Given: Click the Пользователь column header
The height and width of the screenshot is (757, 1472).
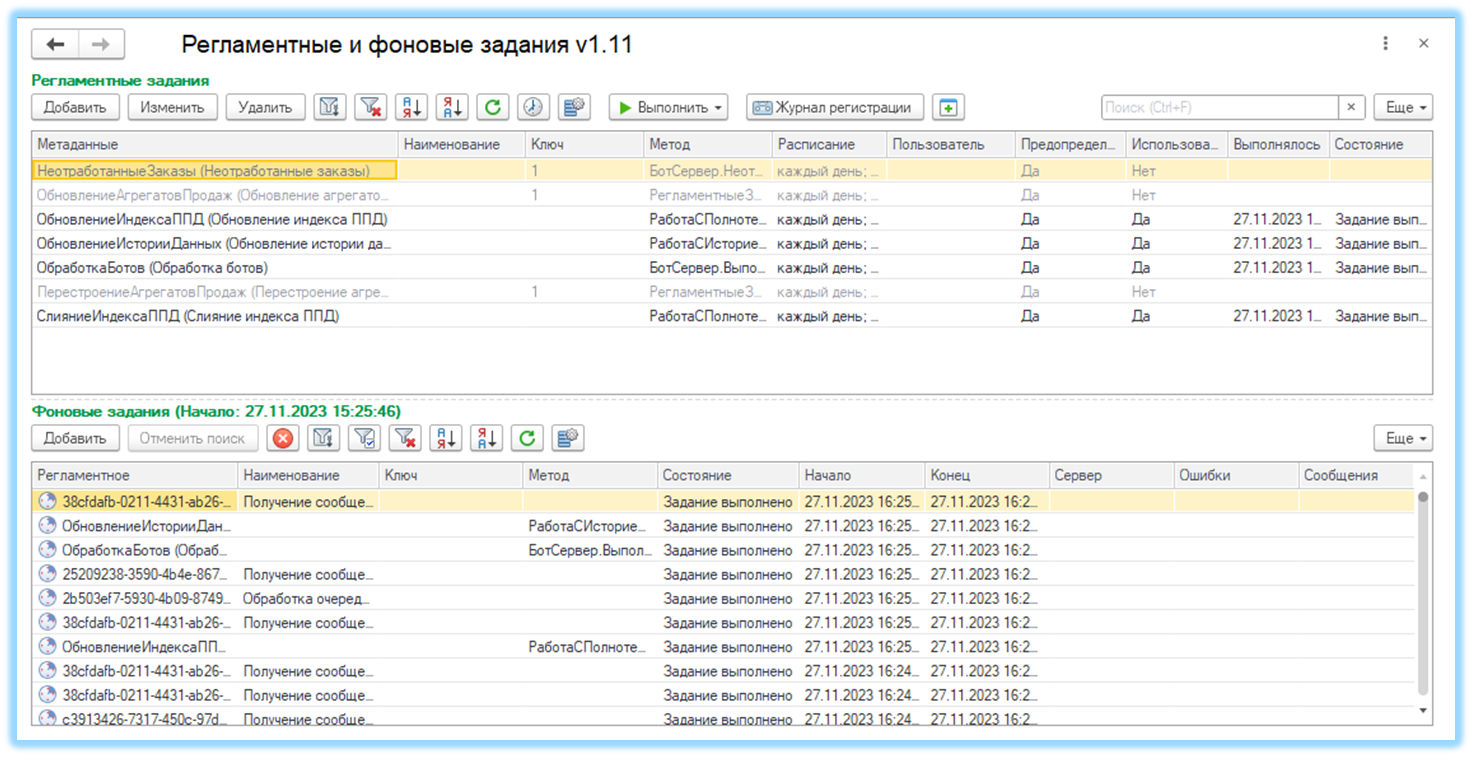Looking at the screenshot, I should 951,145.
